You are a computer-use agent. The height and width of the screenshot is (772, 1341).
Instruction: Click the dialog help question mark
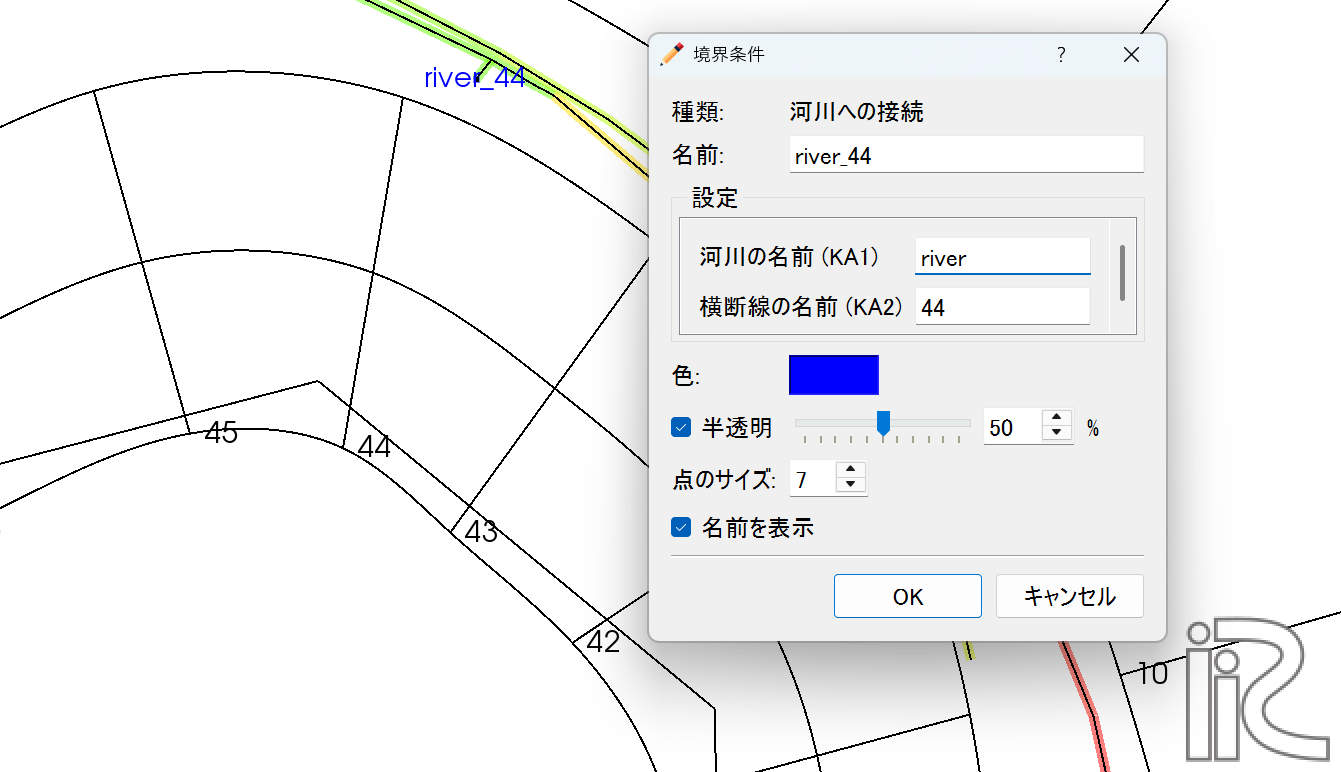1061,55
